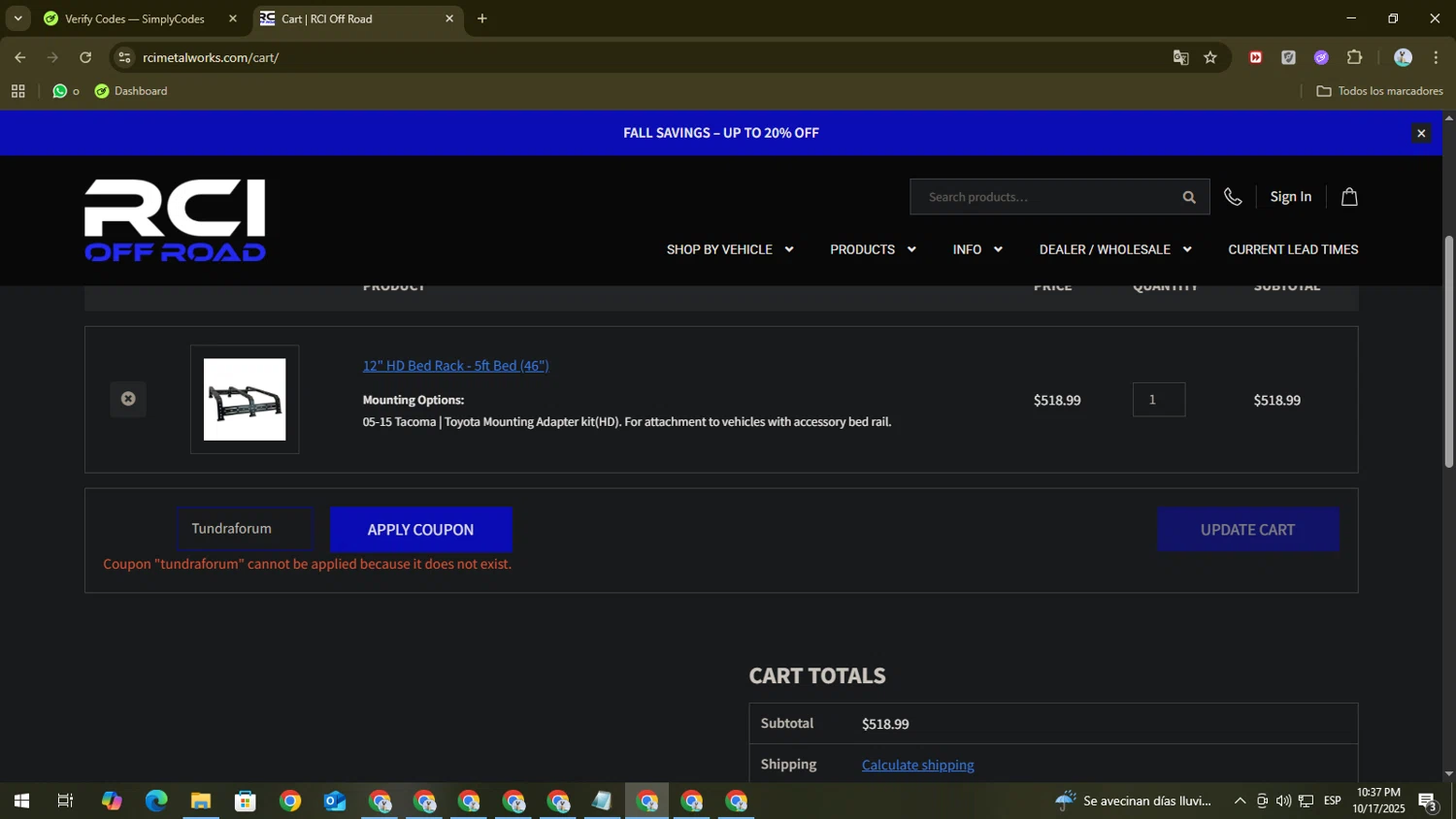The width and height of the screenshot is (1456, 819).
Task: Click the FALL SAVINGS – UP TO 20% OFF text
Action: [x=721, y=133]
